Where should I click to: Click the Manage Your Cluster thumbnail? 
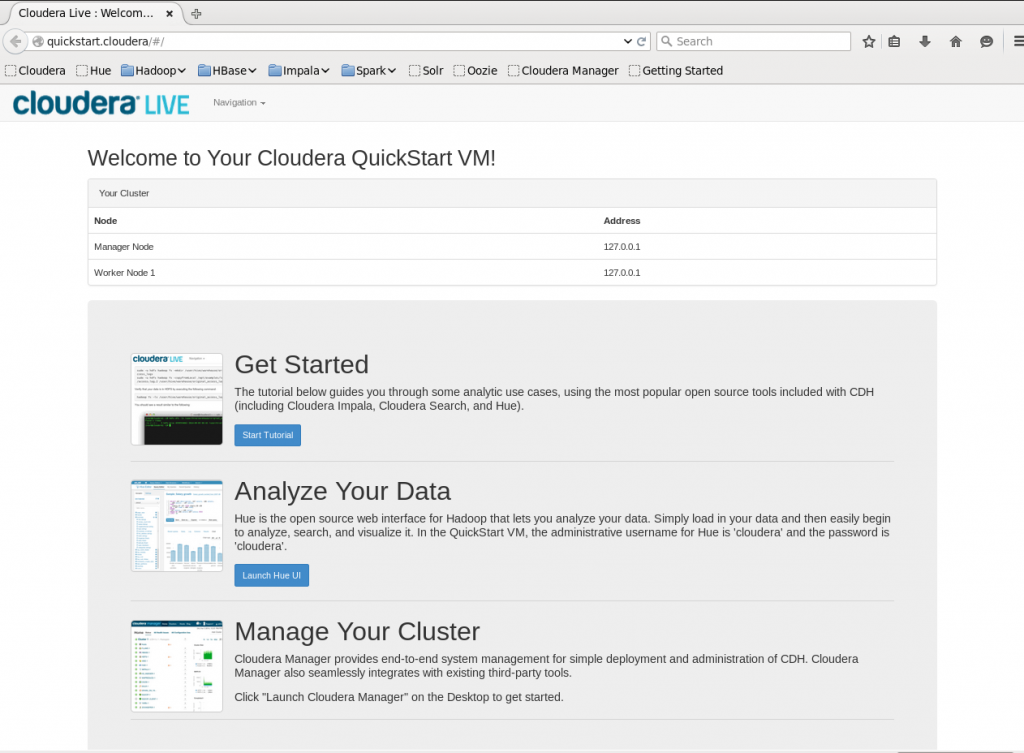point(177,666)
